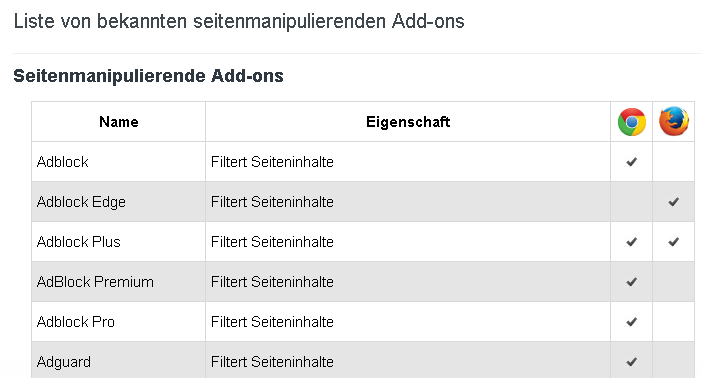Click Filtert Seiteninhalte in the Adguard row
Viewport: 702px width, 378px height.
(272, 361)
